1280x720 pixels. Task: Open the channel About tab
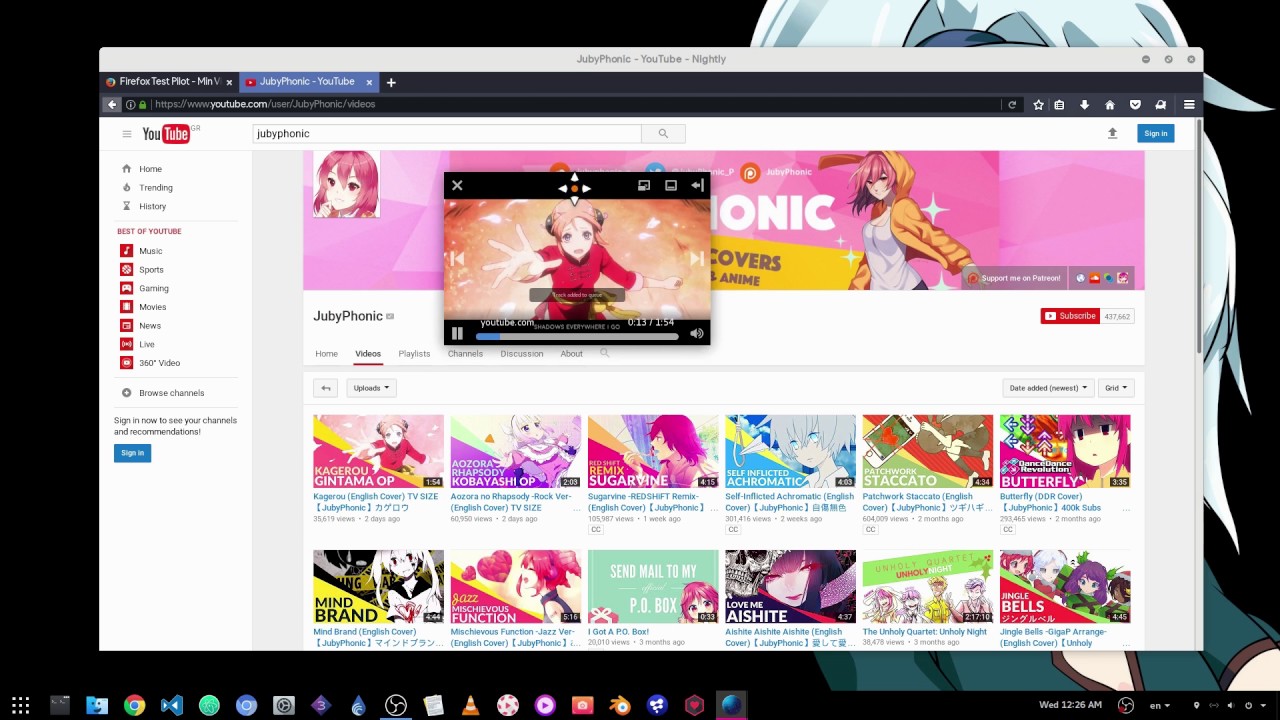tap(571, 354)
